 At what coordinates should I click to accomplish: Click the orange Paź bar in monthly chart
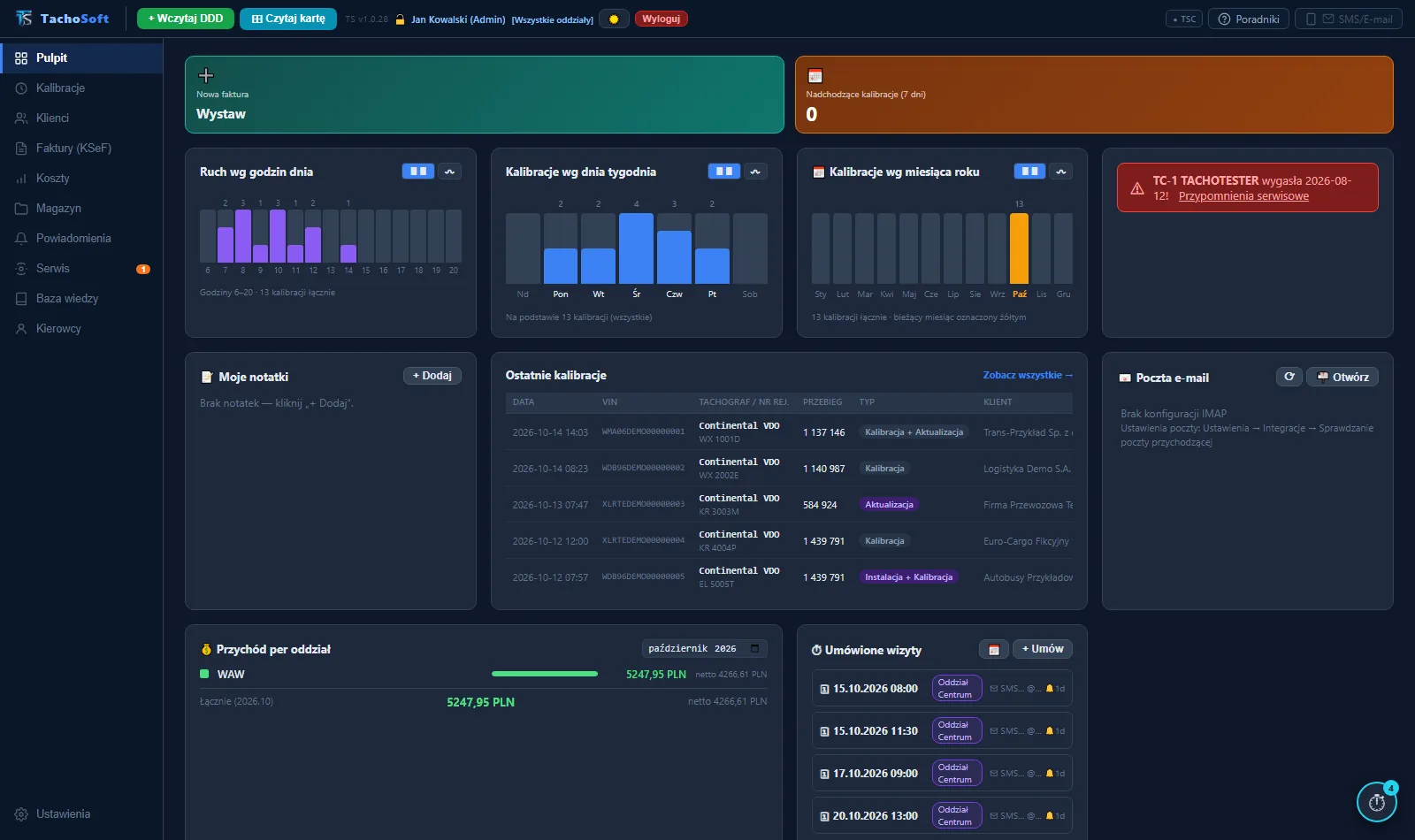1020,248
